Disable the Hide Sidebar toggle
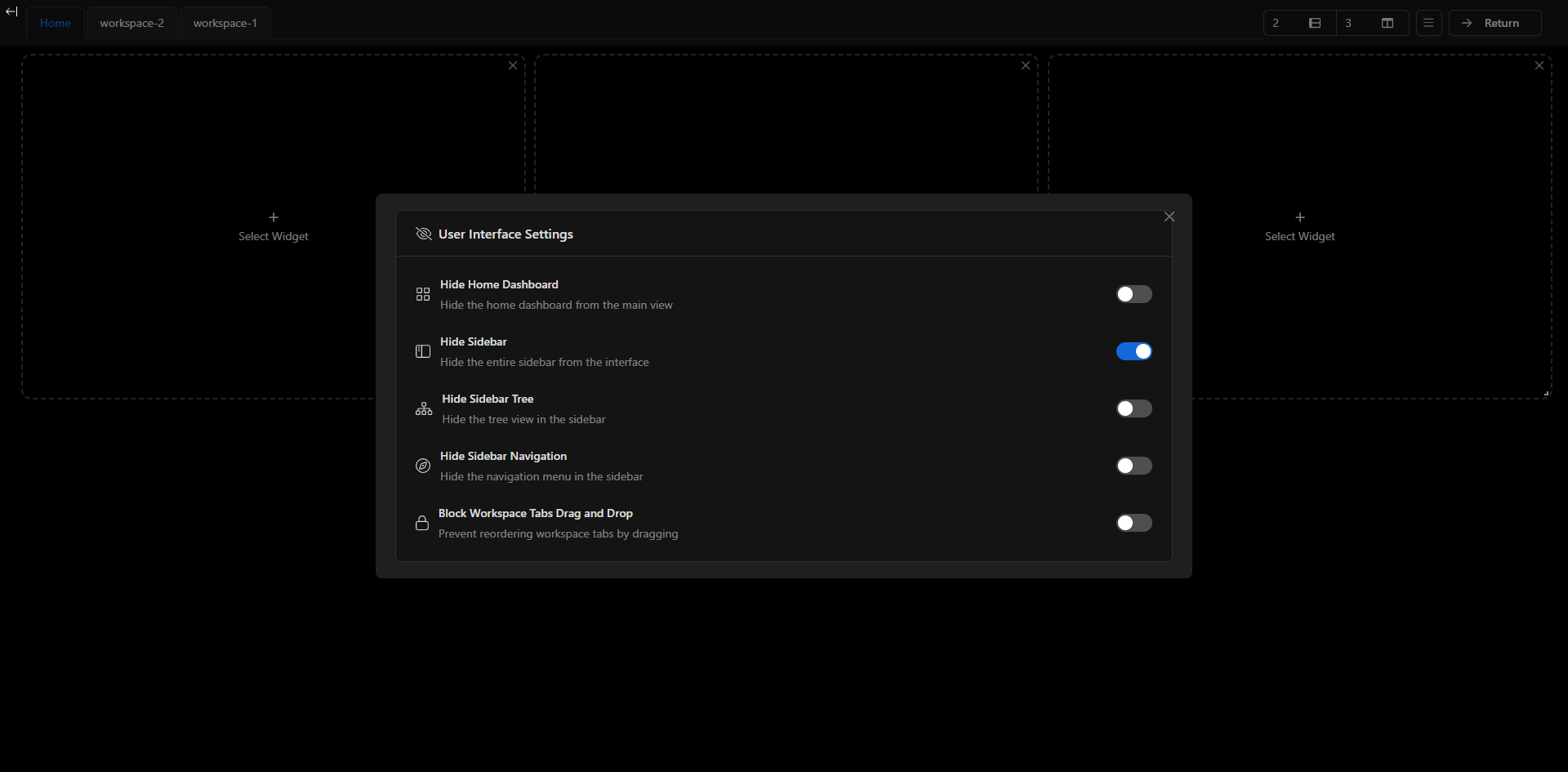Viewport: 1568px width, 772px height. (x=1134, y=351)
